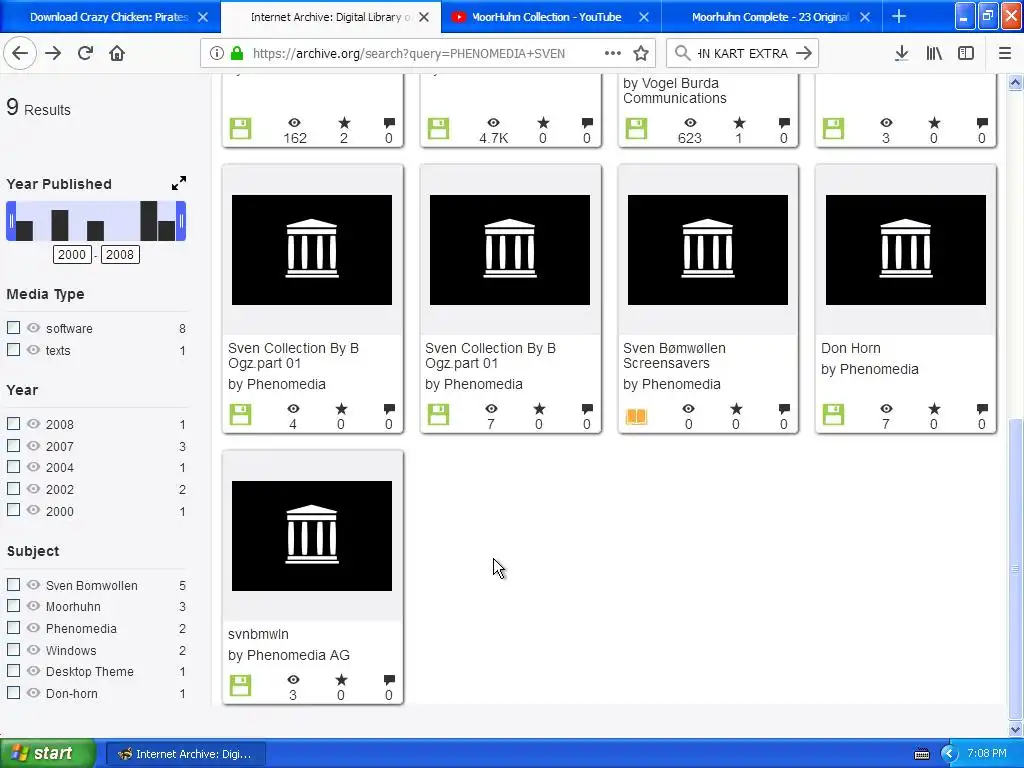Click the floppy icon on the 4.7K-views card
This screenshot has width=1024, height=768.
click(438, 128)
